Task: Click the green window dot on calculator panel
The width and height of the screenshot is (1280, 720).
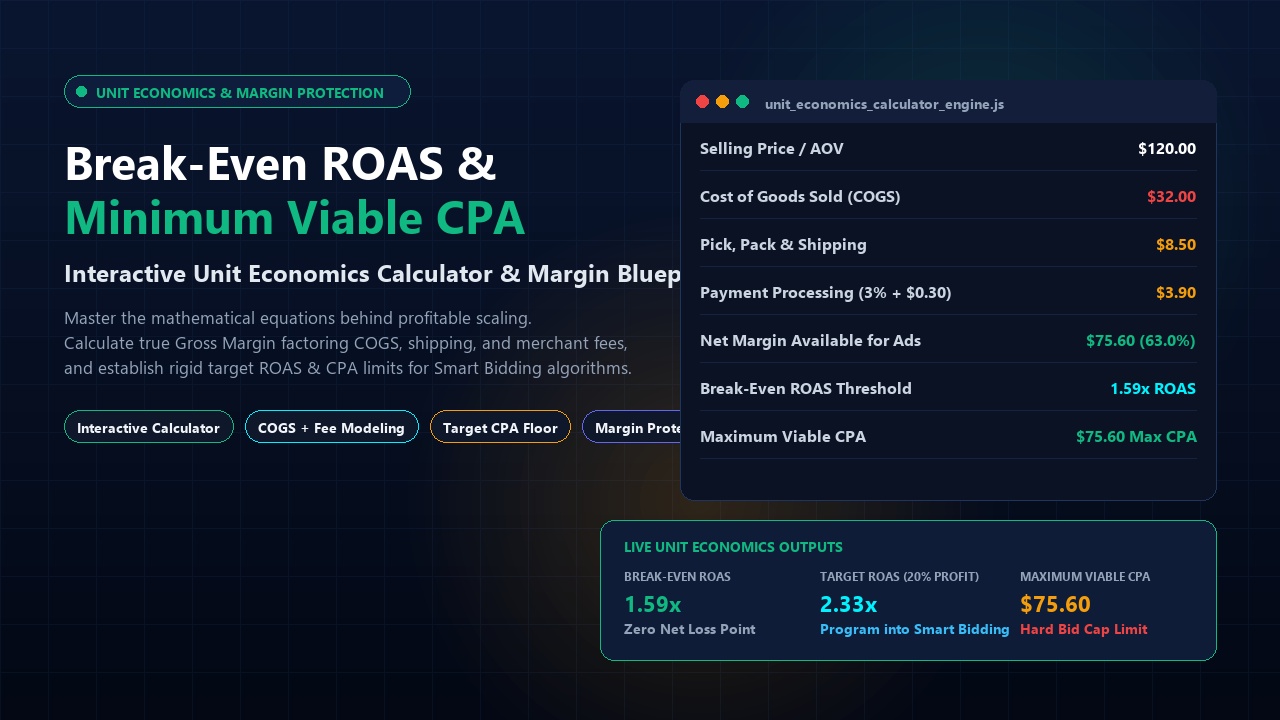Action: point(742,102)
